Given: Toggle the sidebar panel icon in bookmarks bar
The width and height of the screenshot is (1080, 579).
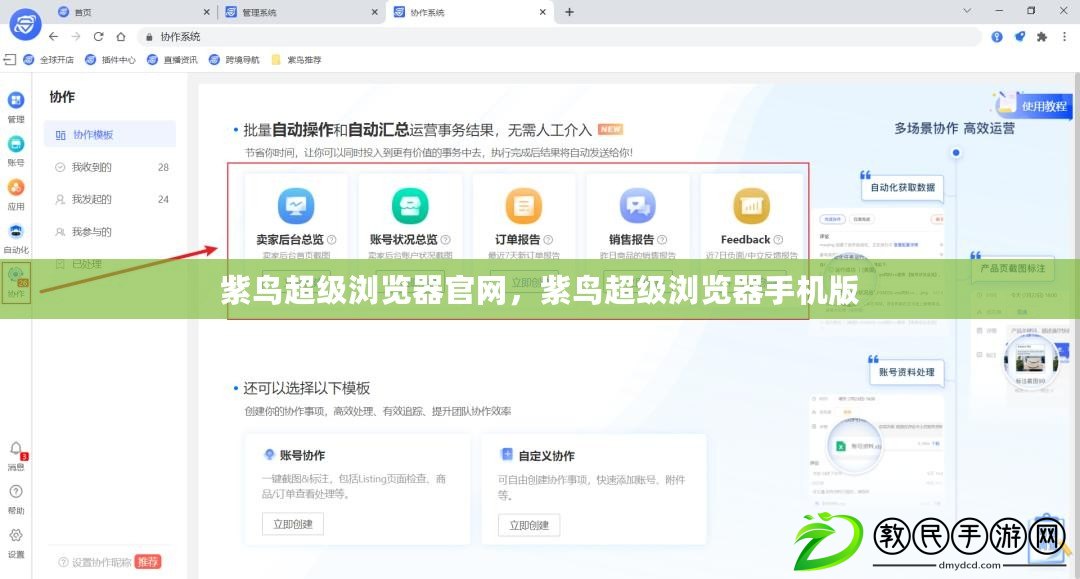Looking at the screenshot, I should click(x=10, y=60).
